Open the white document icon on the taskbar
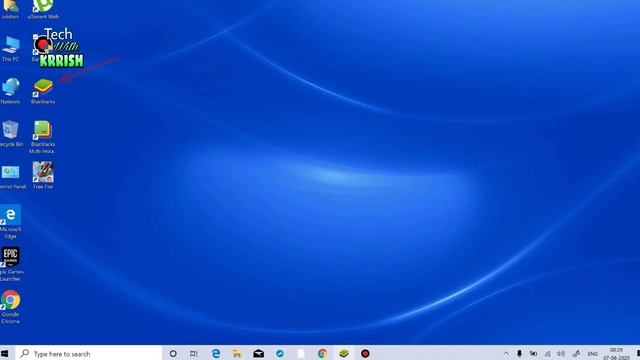The height and width of the screenshot is (360, 640). [x=301, y=353]
